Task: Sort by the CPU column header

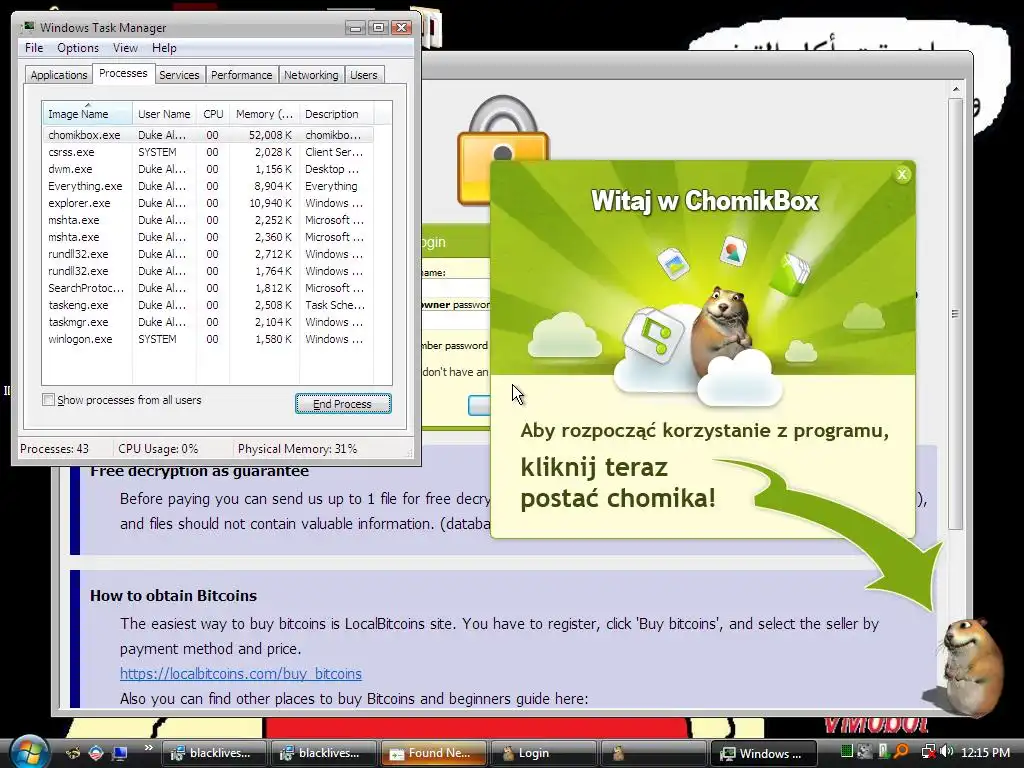Action: (213, 114)
